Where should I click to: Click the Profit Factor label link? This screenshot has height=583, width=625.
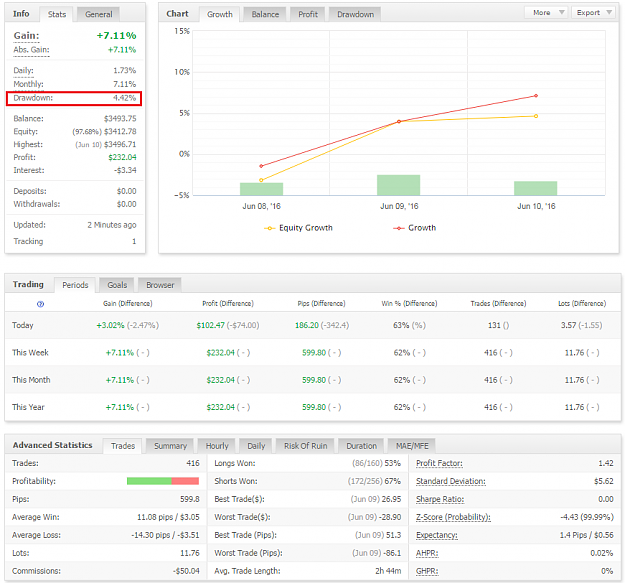(439, 463)
